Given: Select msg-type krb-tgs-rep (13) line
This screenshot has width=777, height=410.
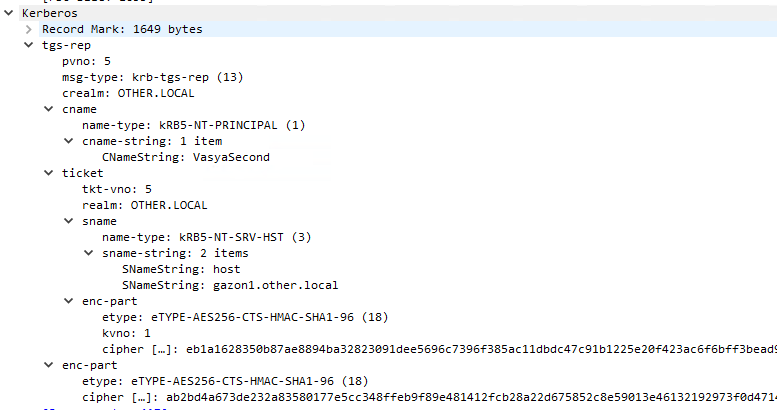Looking at the screenshot, I should click(x=153, y=77).
